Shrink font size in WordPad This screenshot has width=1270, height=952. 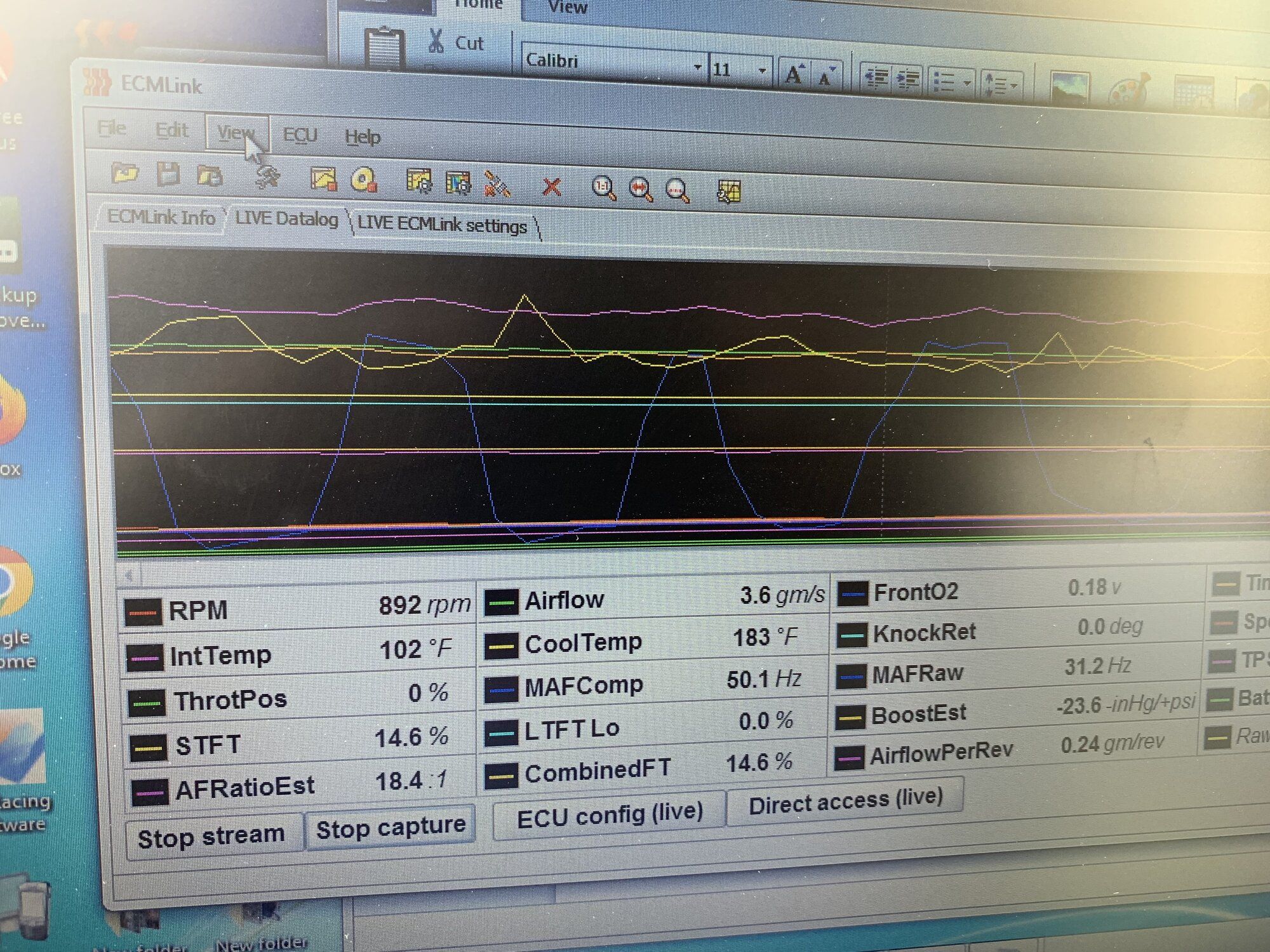pyautogui.click(x=827, y=77)
